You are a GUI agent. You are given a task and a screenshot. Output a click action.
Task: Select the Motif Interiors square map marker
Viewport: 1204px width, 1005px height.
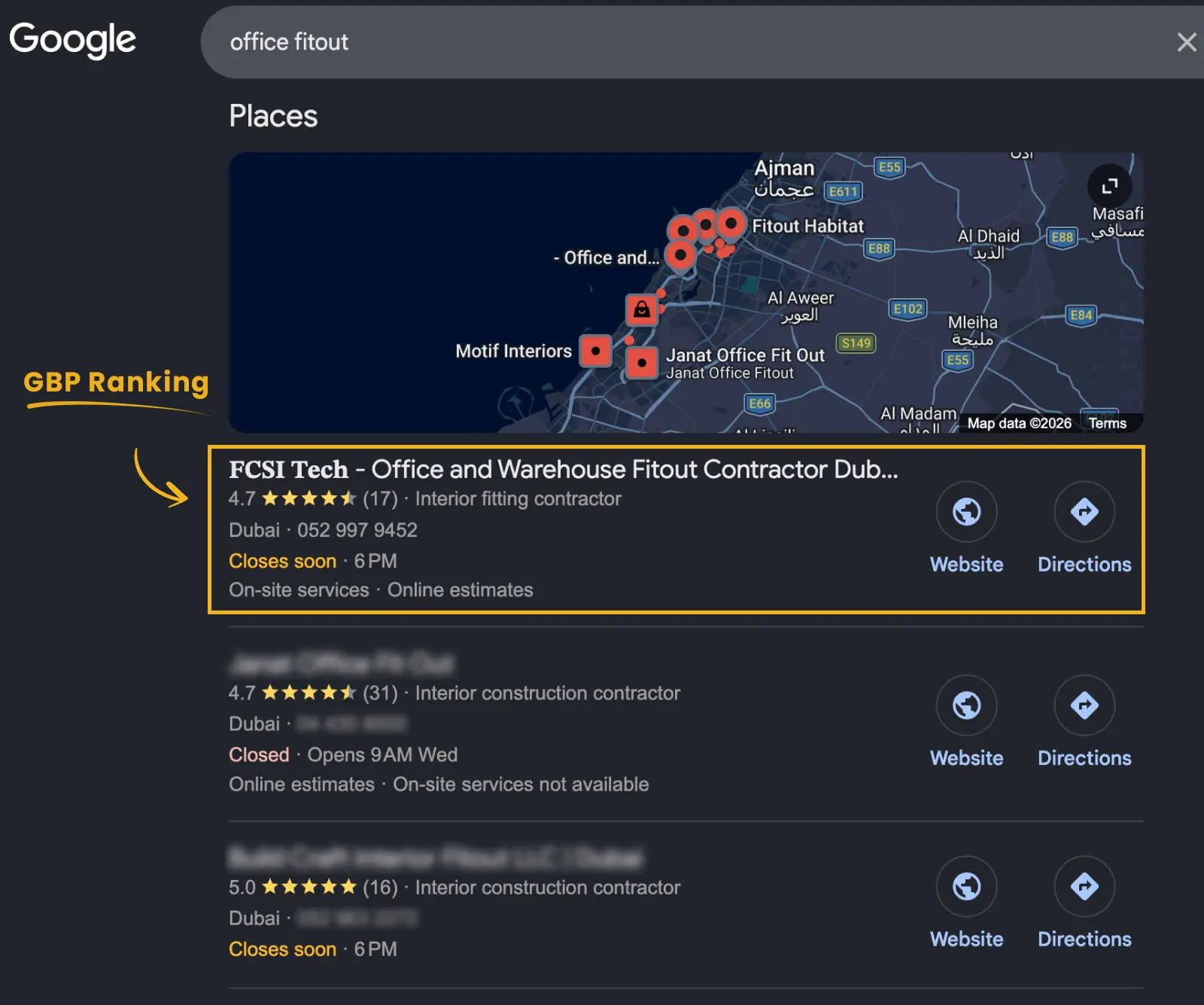coord(595,351)
